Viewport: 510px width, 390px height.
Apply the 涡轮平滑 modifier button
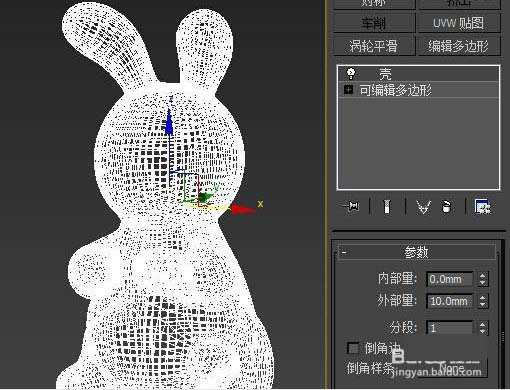374,46
